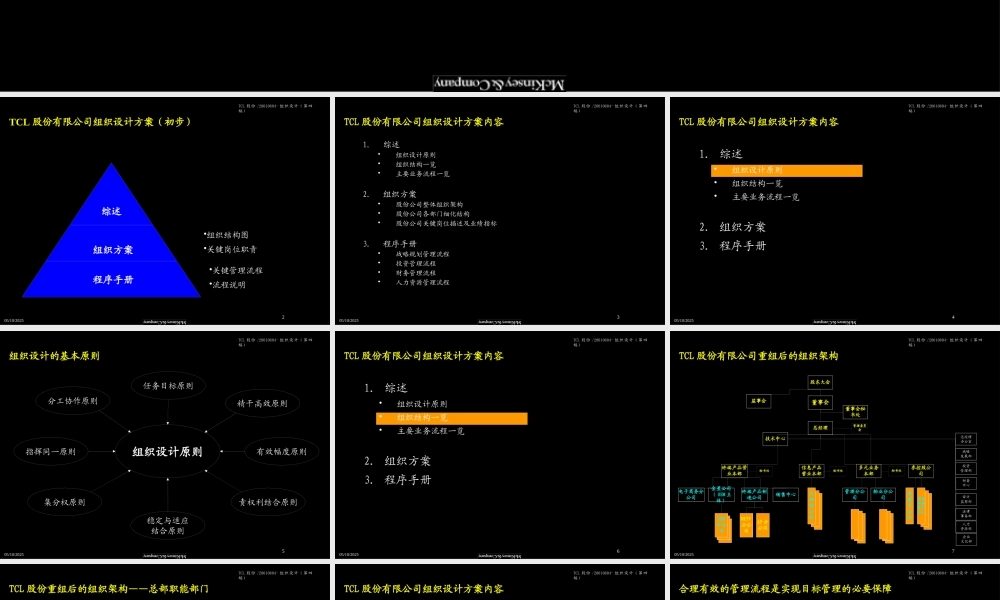Click 主要业务流程一览 below the highlighted 组织结构一览 bar
Viewport: 1000px width, 600px height.
click(x=430, y=431)
